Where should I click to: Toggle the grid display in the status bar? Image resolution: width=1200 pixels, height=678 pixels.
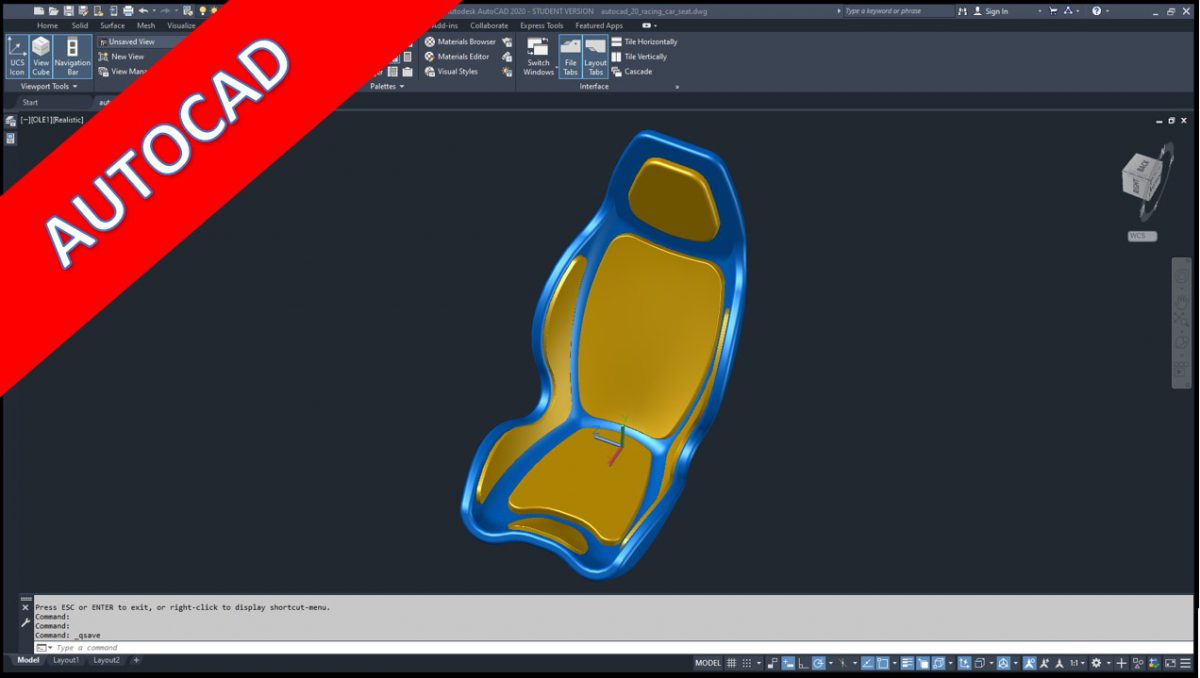[733, 662]
